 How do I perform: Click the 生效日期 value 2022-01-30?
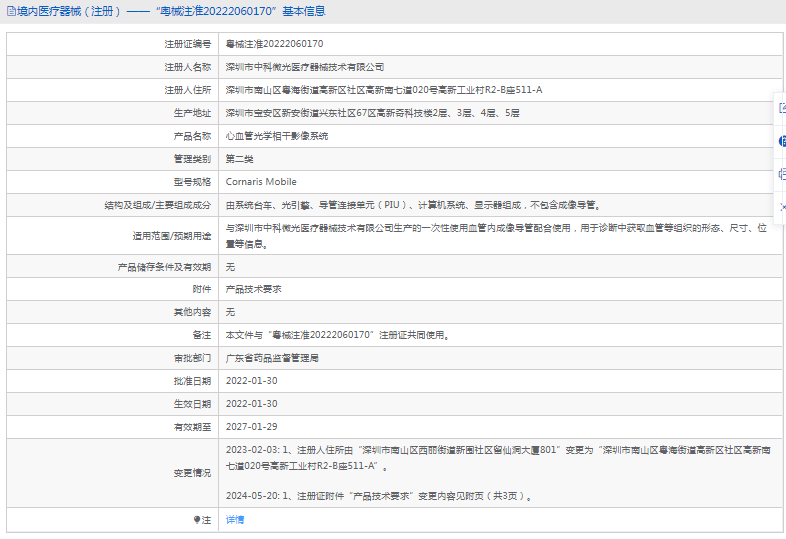(x=252, y=404)
